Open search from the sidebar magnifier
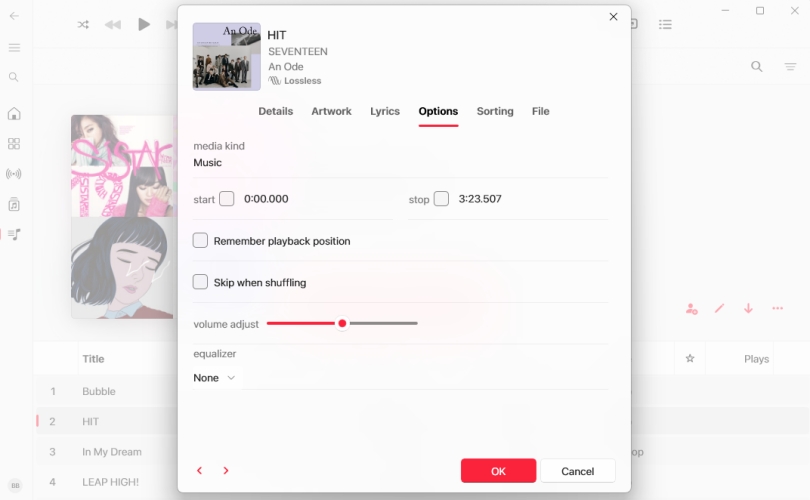The width and height of the screenshot is (810, 500). (14, 77)
